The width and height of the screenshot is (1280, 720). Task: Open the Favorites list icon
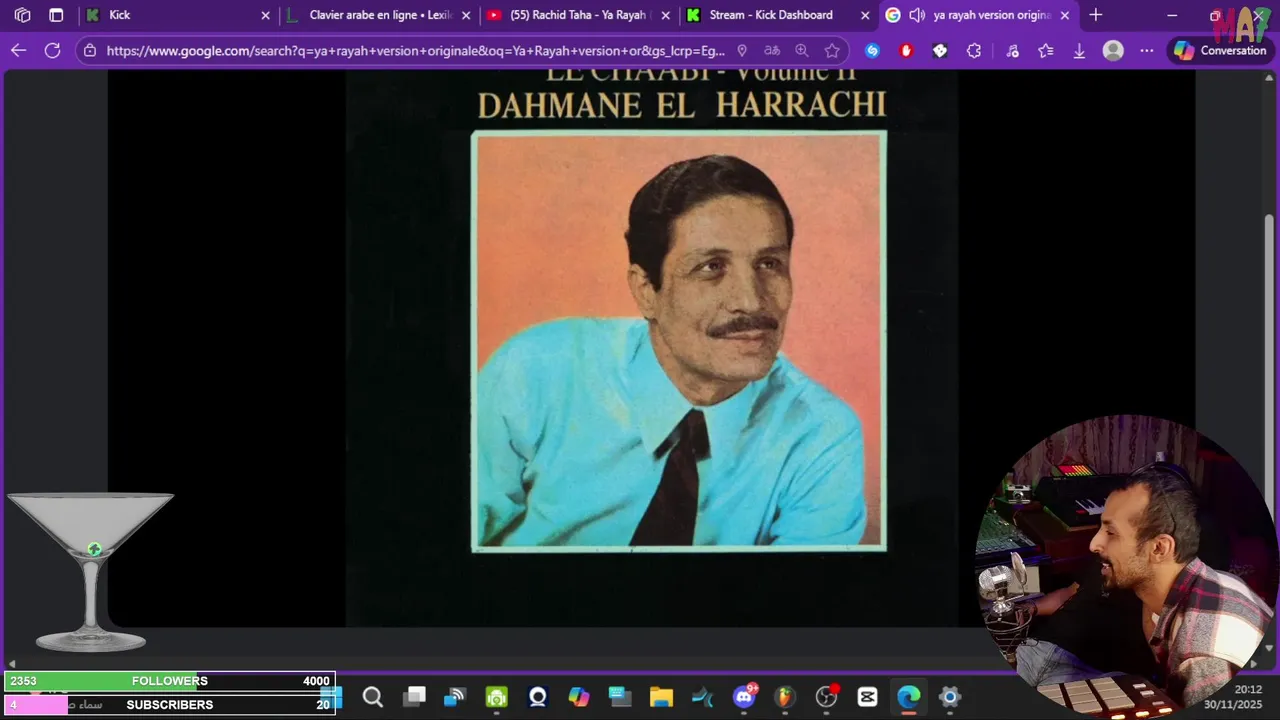click(1046, 50)
